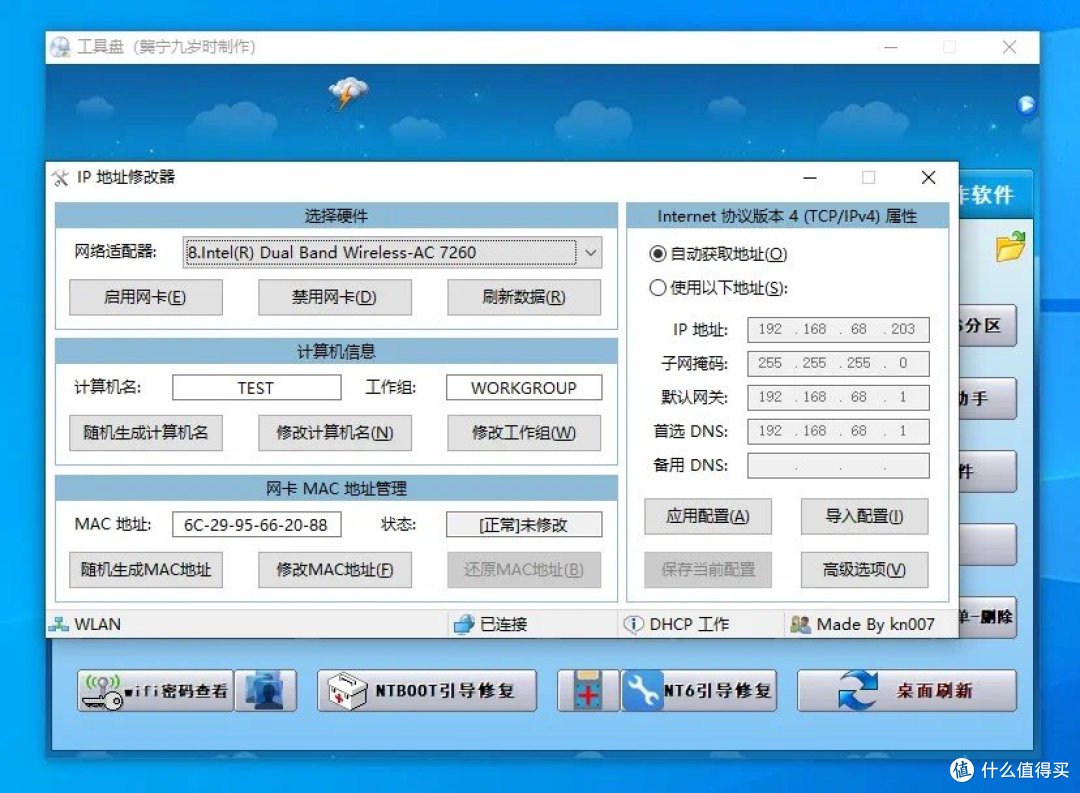The width and height of the screenshot is (1080, 793).
Task: Click the wrench icon on NT6引导修复
Action: pos(642,691)
